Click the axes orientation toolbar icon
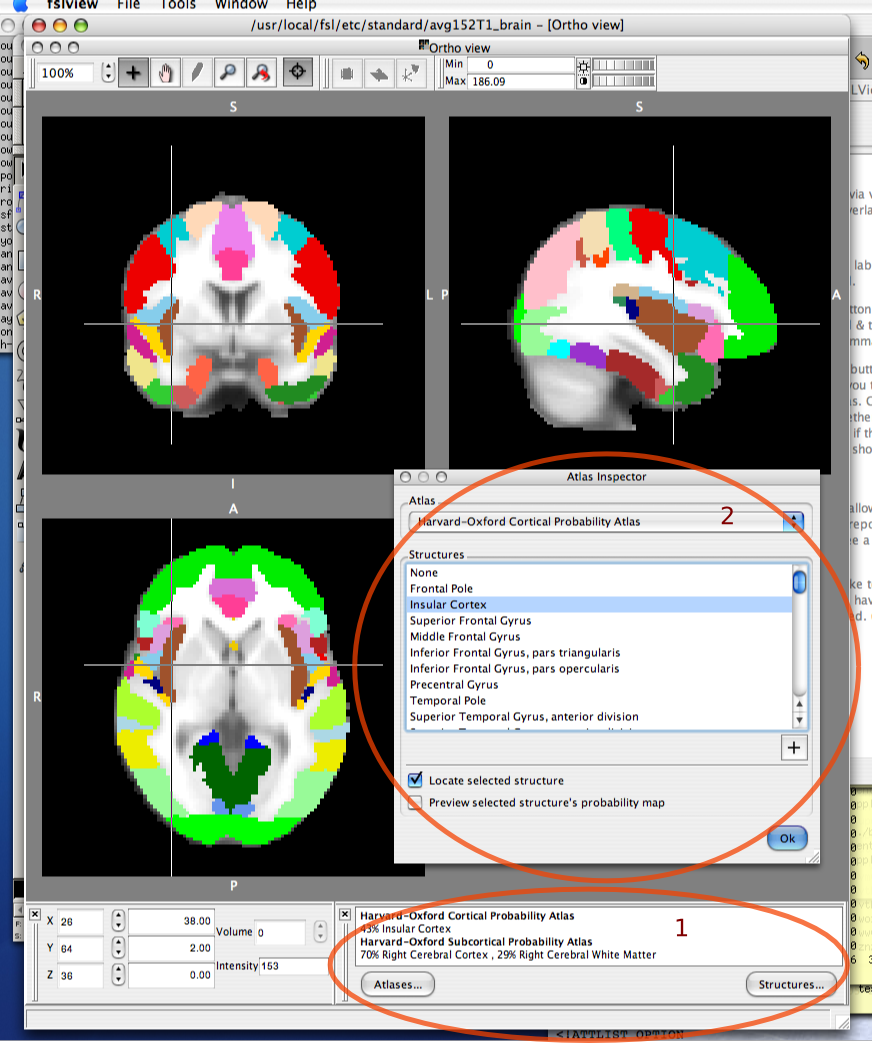This screenshot has width=872, height=1043. (x=410, y=73)
